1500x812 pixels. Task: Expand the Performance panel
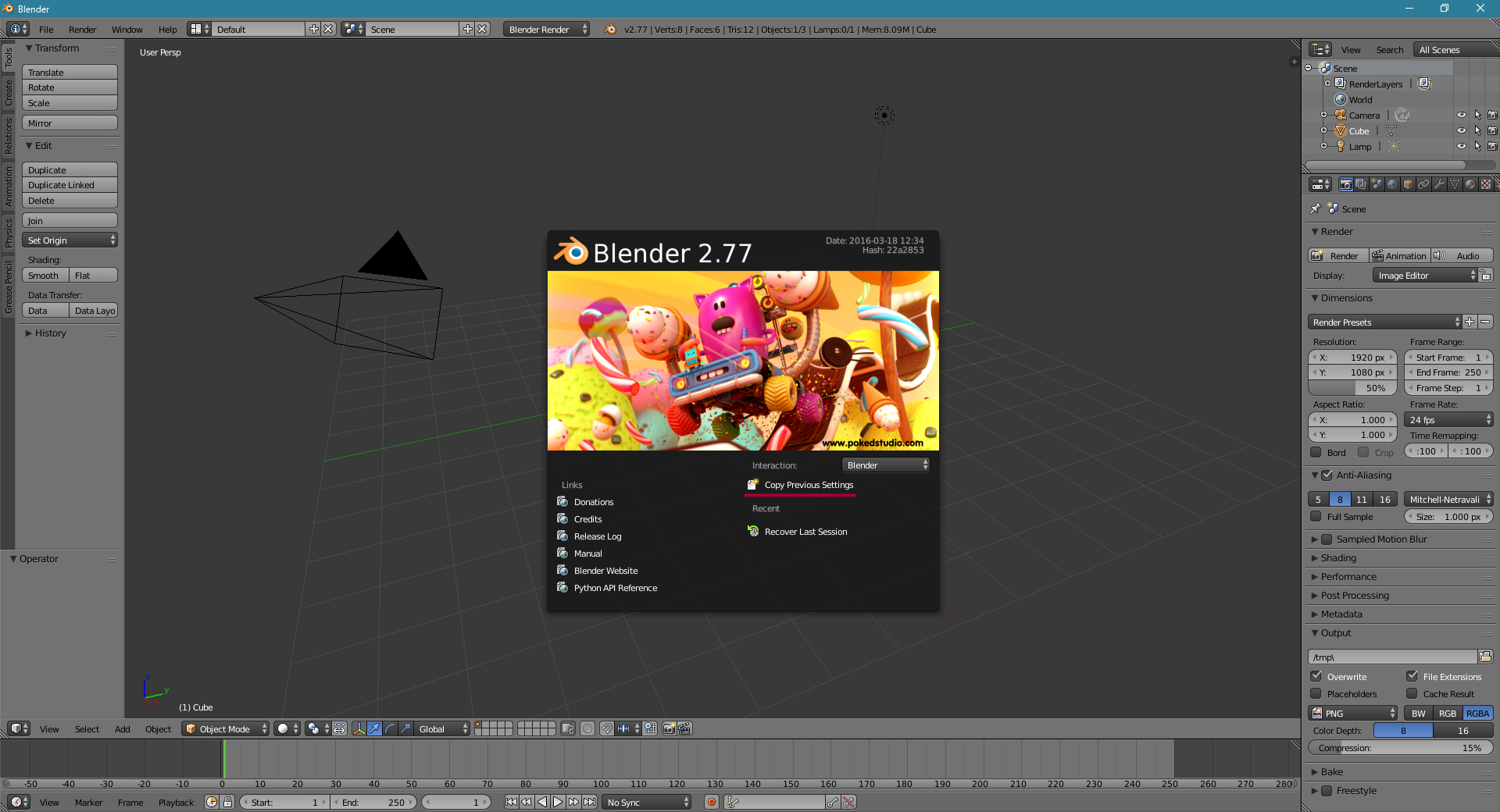tap(1348, 576)
